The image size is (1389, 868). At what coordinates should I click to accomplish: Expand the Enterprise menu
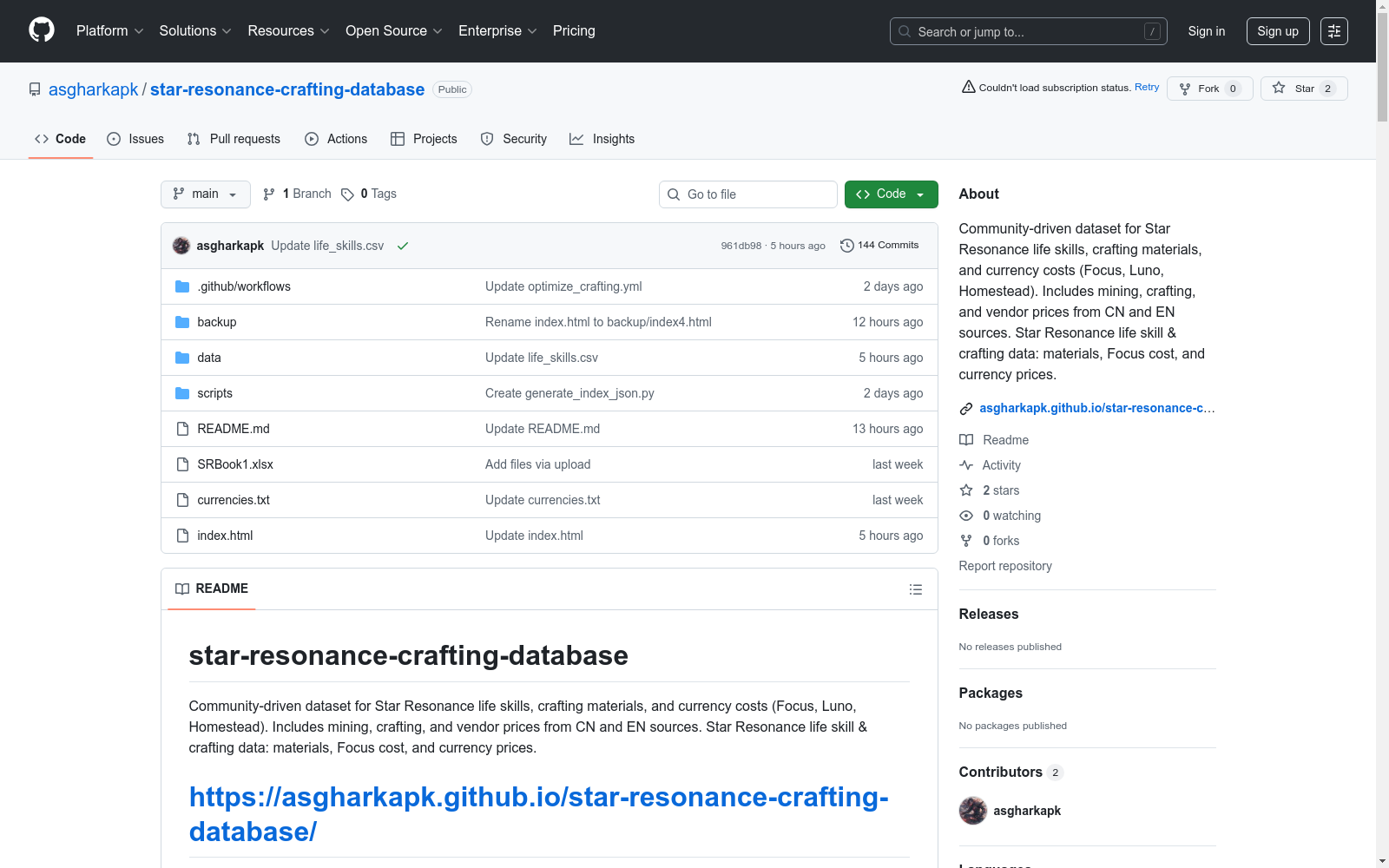[497, 31]
